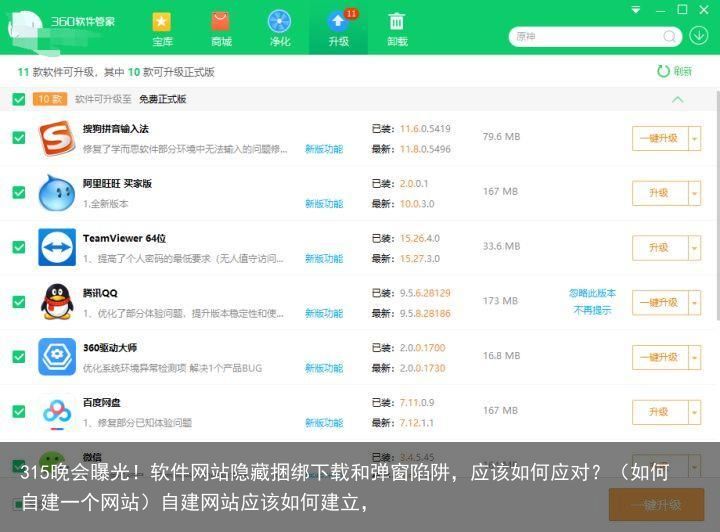Open the 净化 purify tab
Screen dimensions: 720x532
[x=280, y=29]
